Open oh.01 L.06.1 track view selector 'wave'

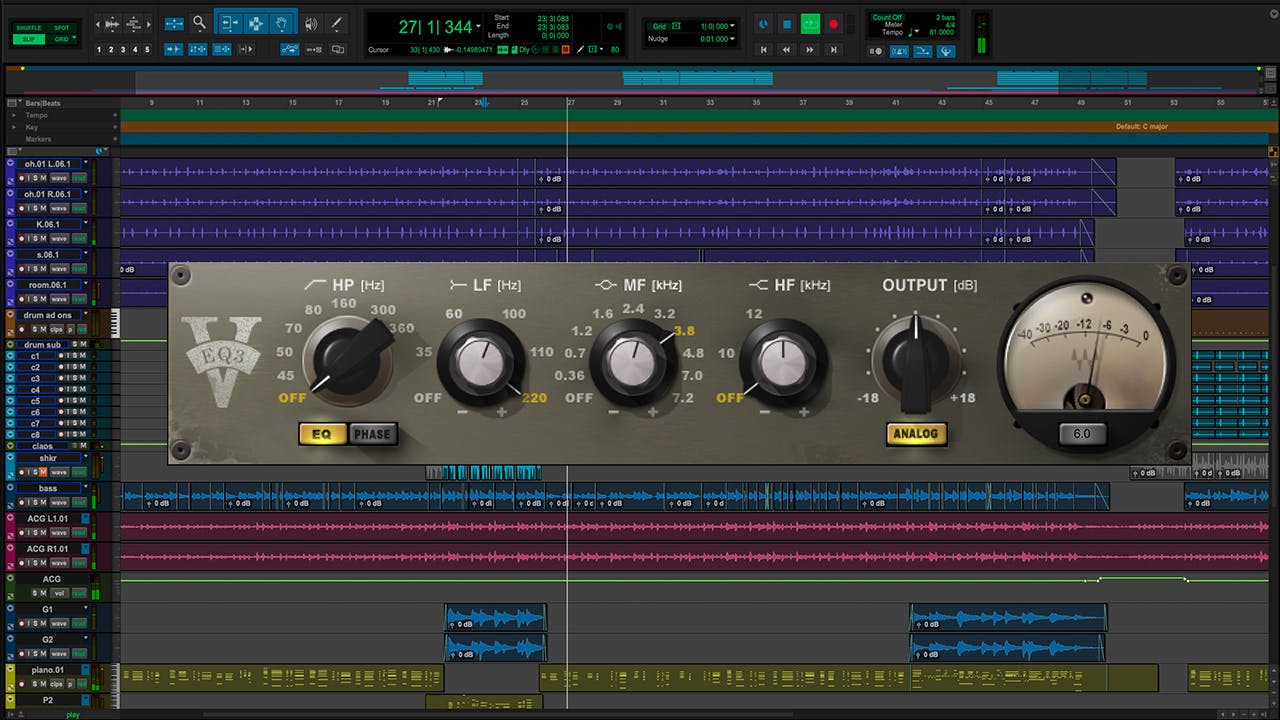(x=59, y=178)
